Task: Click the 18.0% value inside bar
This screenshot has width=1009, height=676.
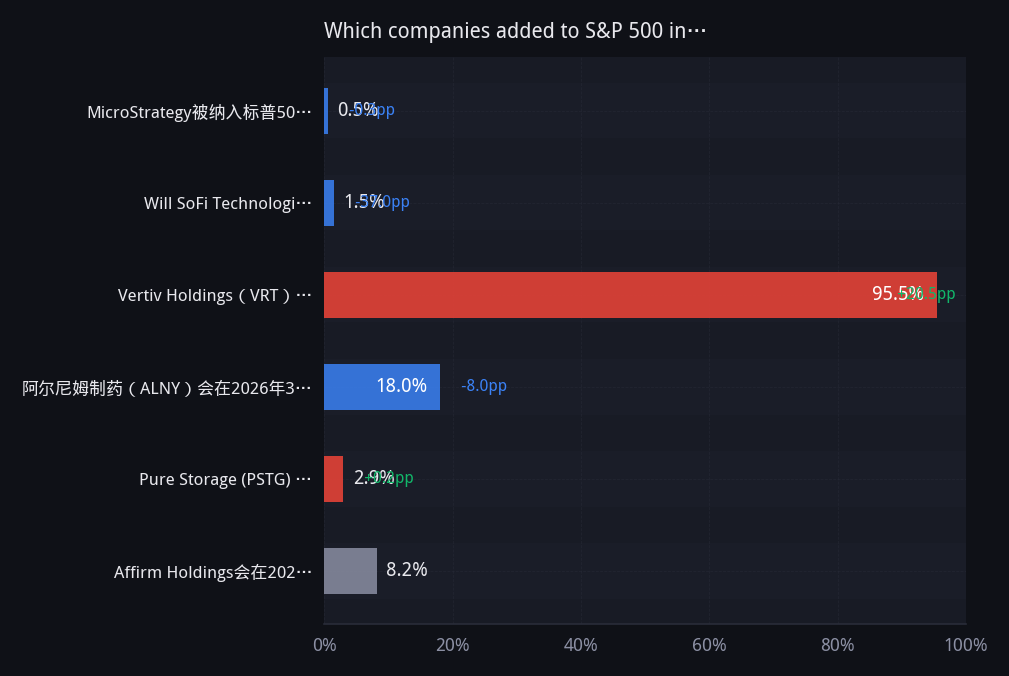Action: [x=402, y=385]
